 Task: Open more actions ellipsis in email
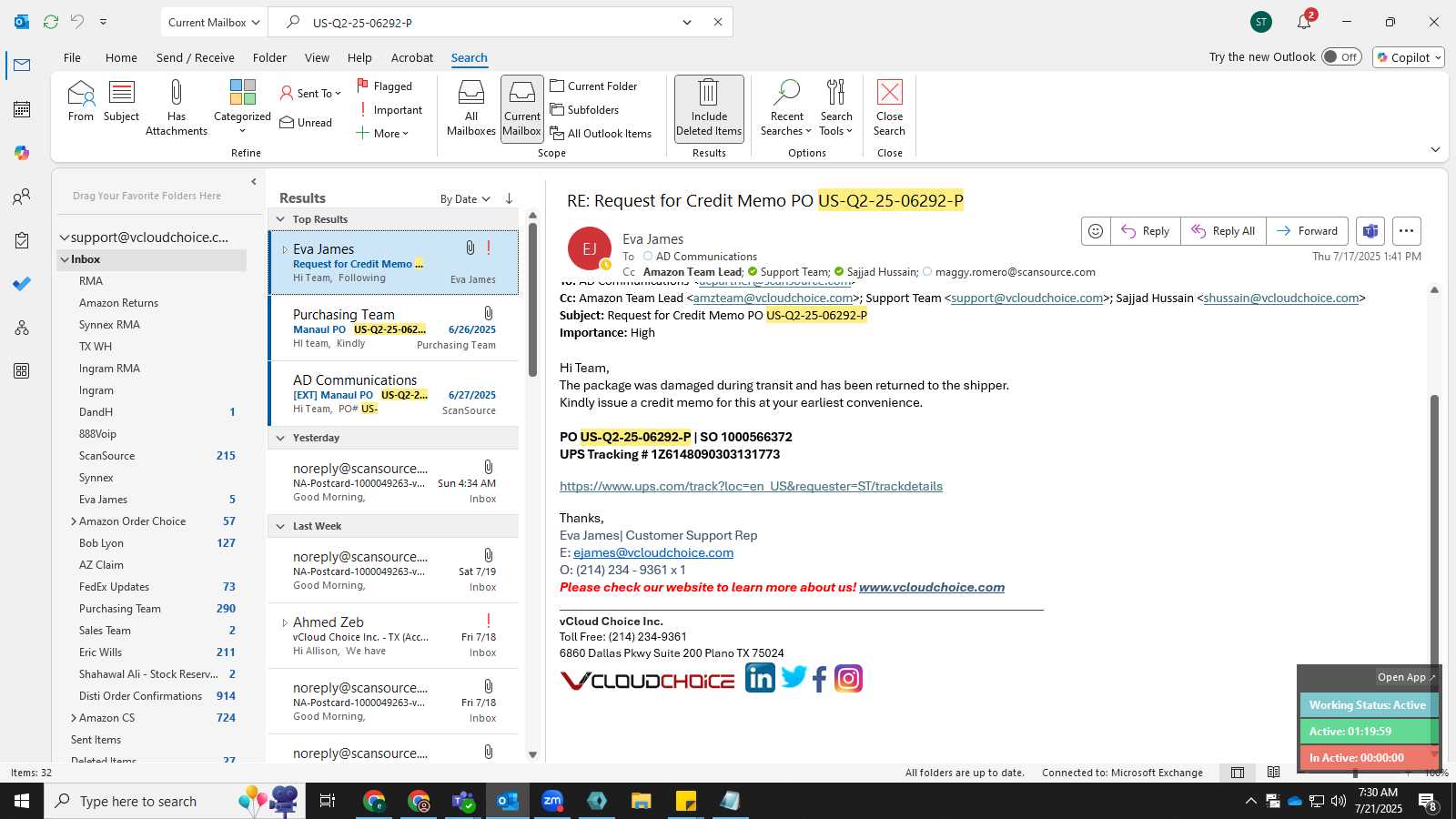[x=1406, y=231]
